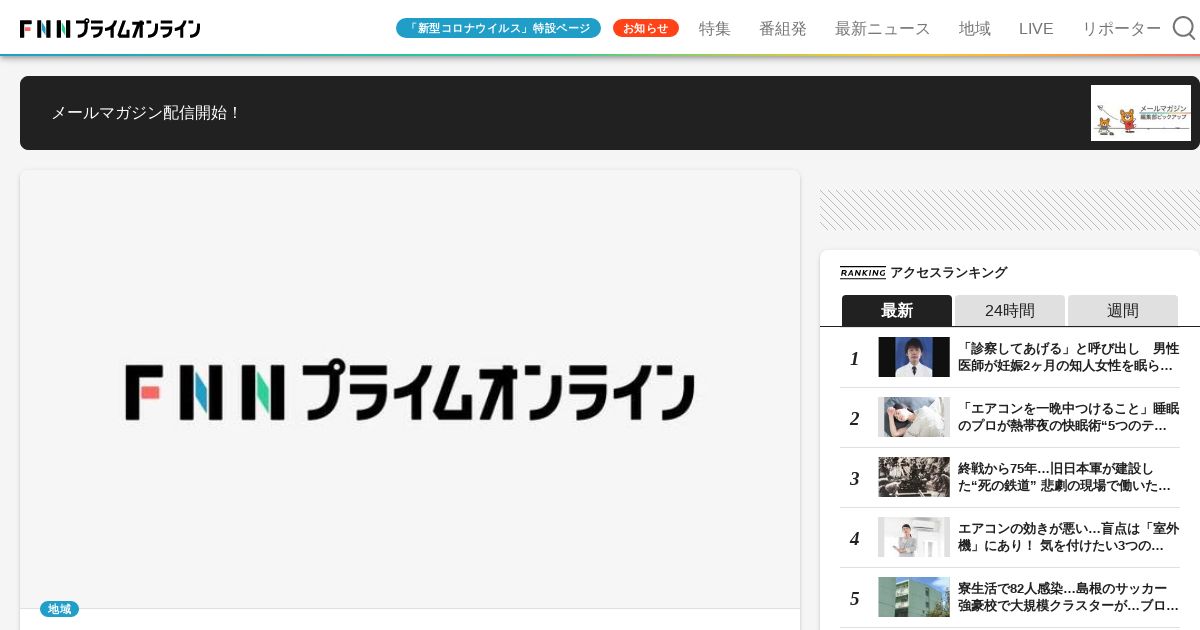Viewport: 1200px width, 630px height.
Task: Open the LIVE navigation item
Action: (1036, 29)
